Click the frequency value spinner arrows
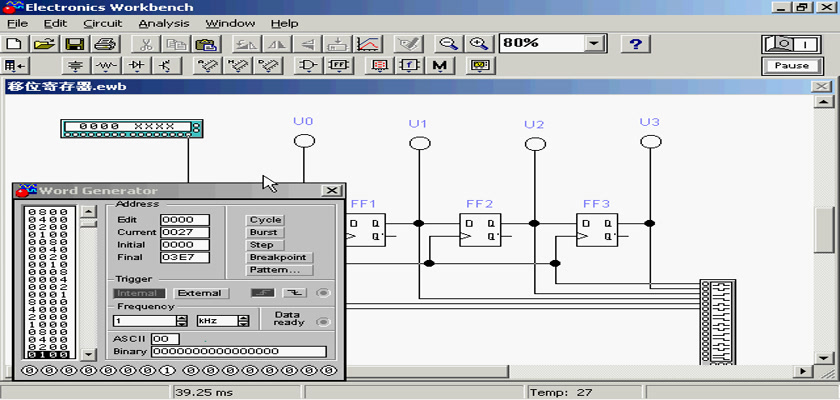The height and width of the screenshot is (400, 840). [182, 321]
